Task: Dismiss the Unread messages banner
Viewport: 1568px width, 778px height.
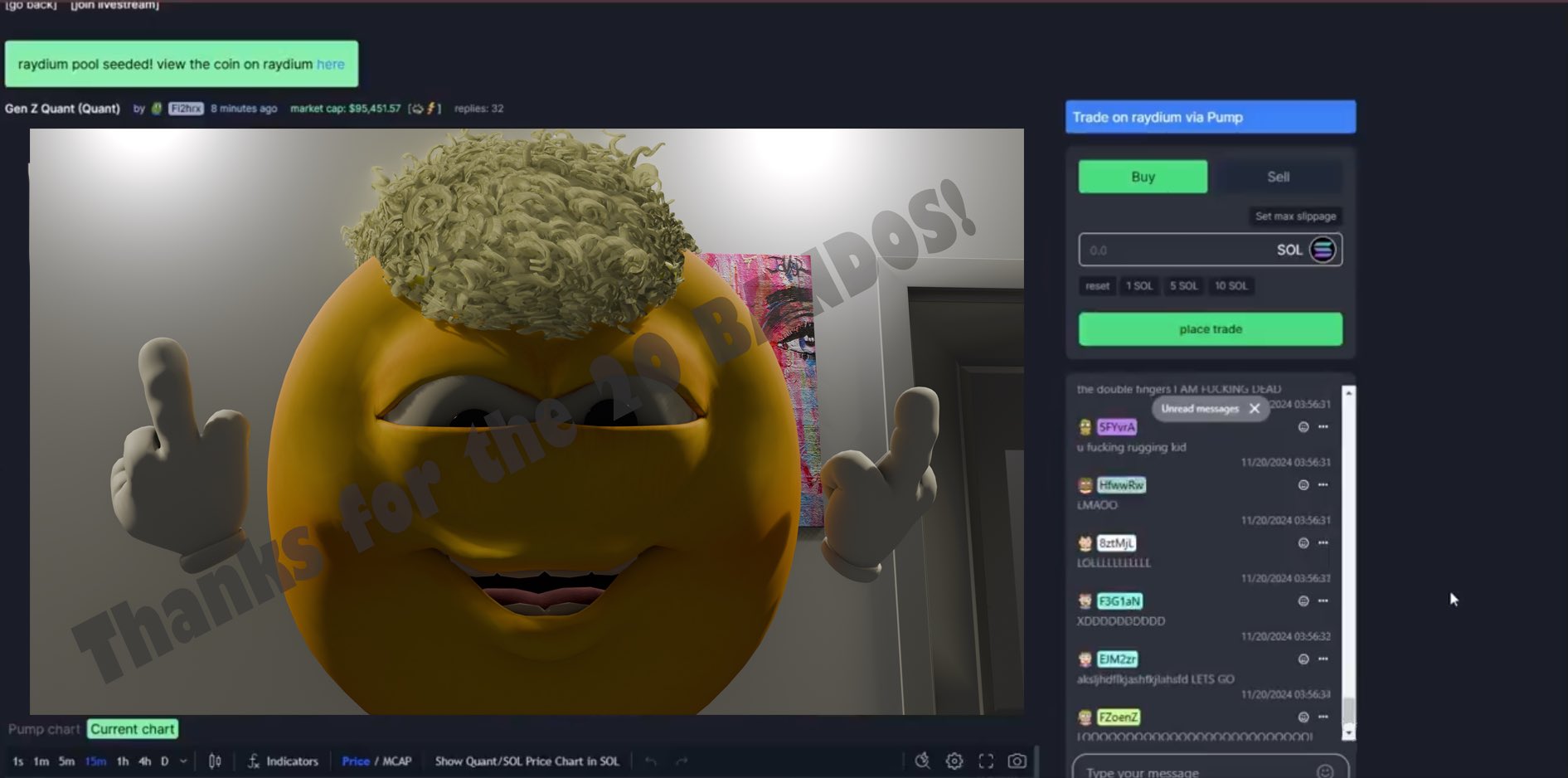Action: click(x=1255, y=408)
